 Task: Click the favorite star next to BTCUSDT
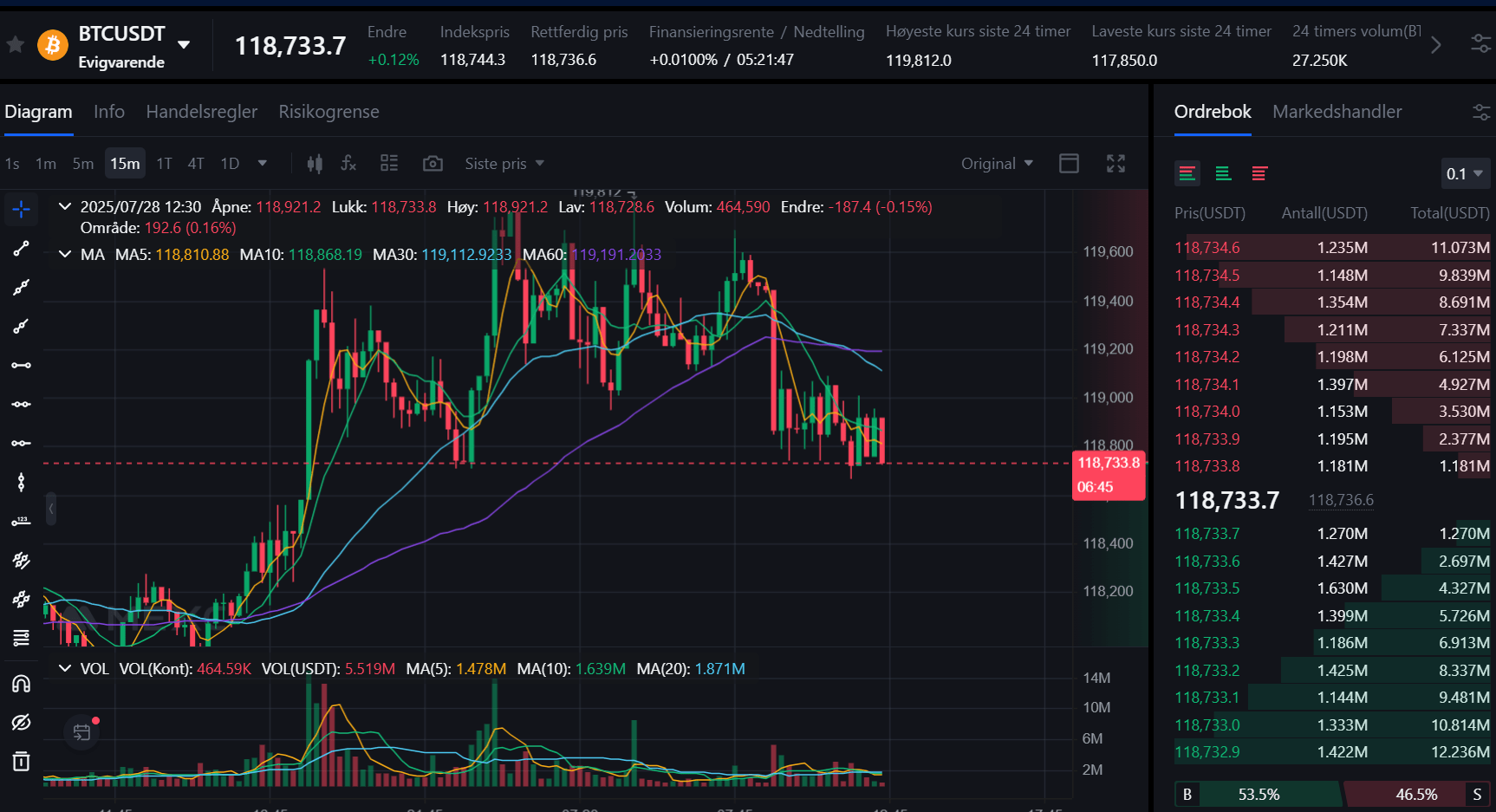point(16,44)
